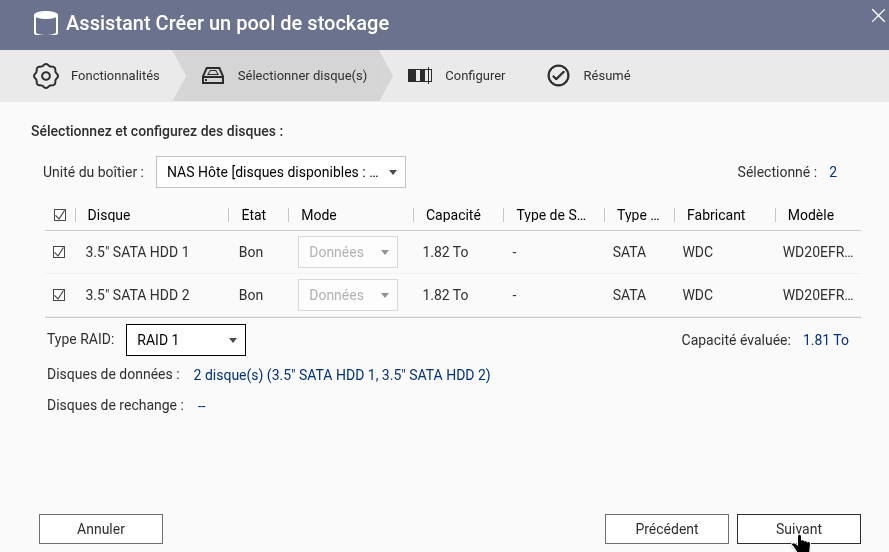Open Mode dropdown for SATA HDD 1
Image resolution: width=889 pixels, height=552 pixels.
tap(347, 252)
